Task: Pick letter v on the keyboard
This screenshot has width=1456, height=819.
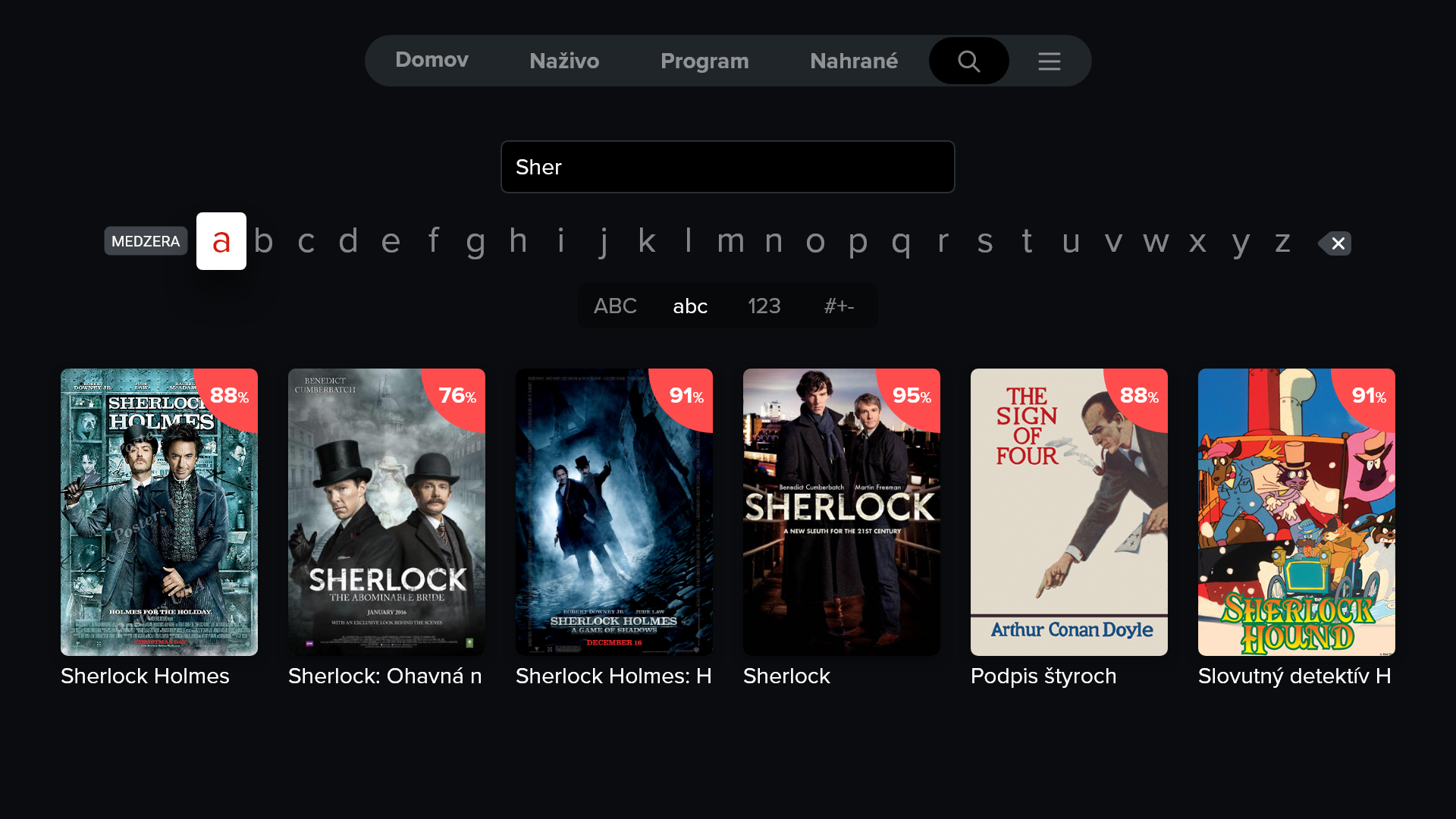Action: point(1113,241)
